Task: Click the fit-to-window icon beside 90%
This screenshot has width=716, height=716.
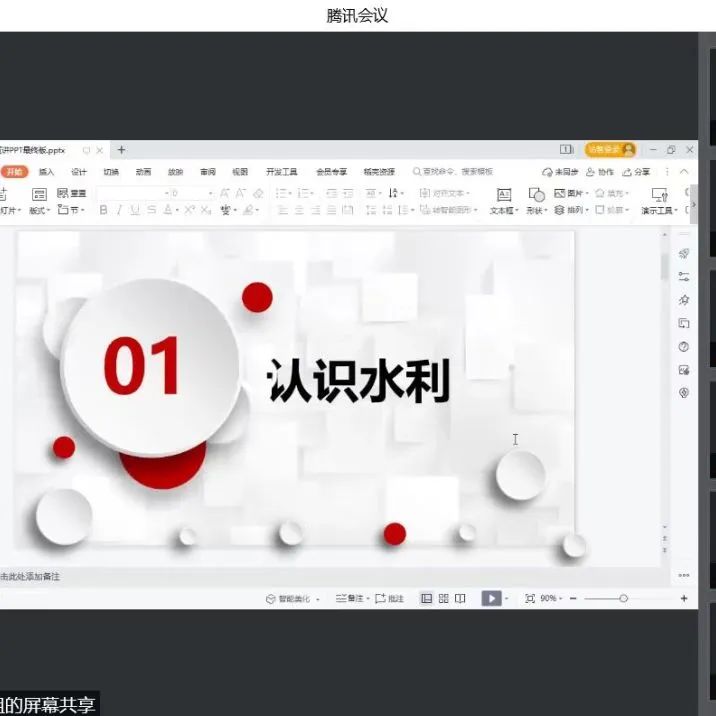Action: 530,598
